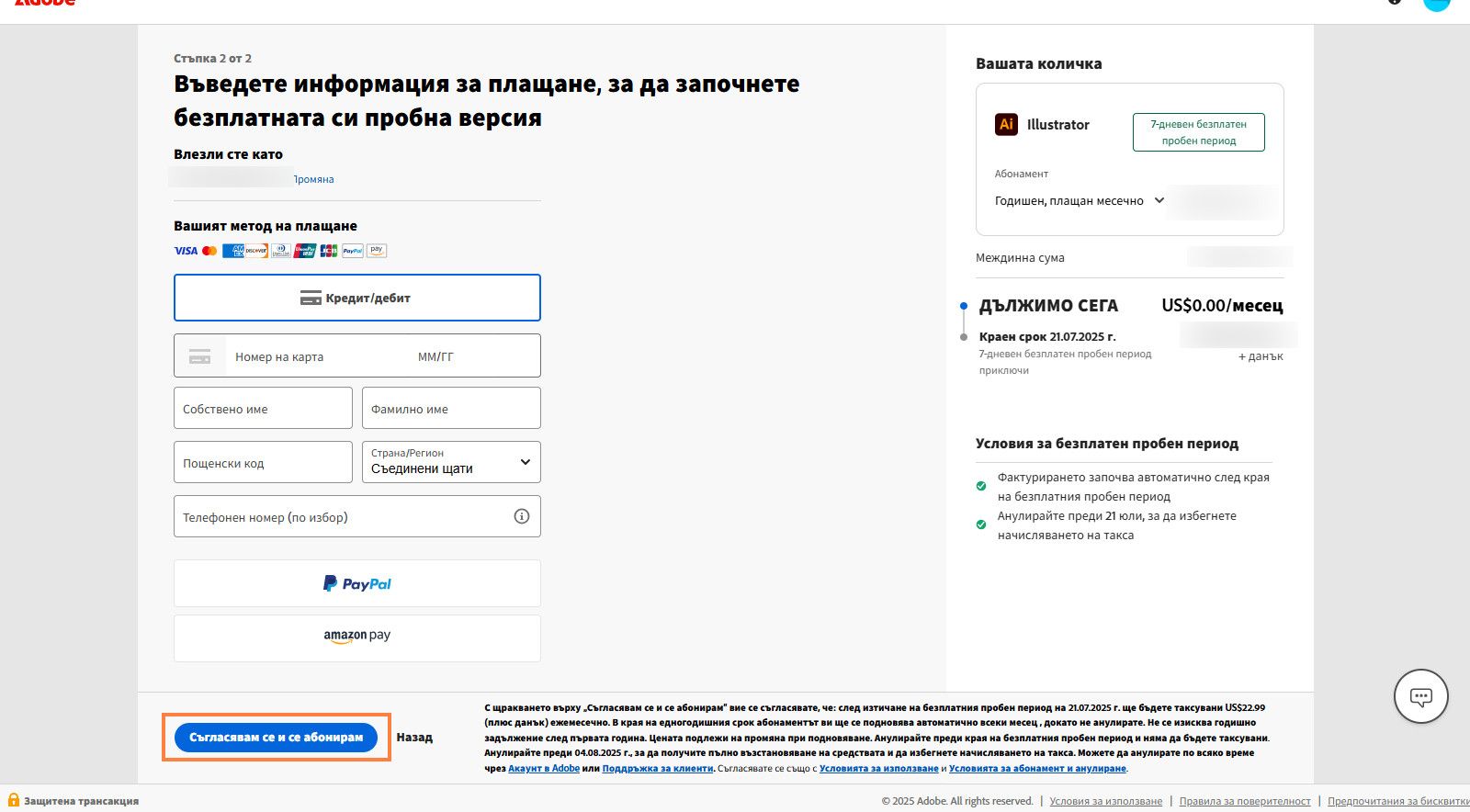Image resolution: width=1470 pixels, height=812 pixels.
Task: Click the American Express logo
Action: (x=232, y=251)
